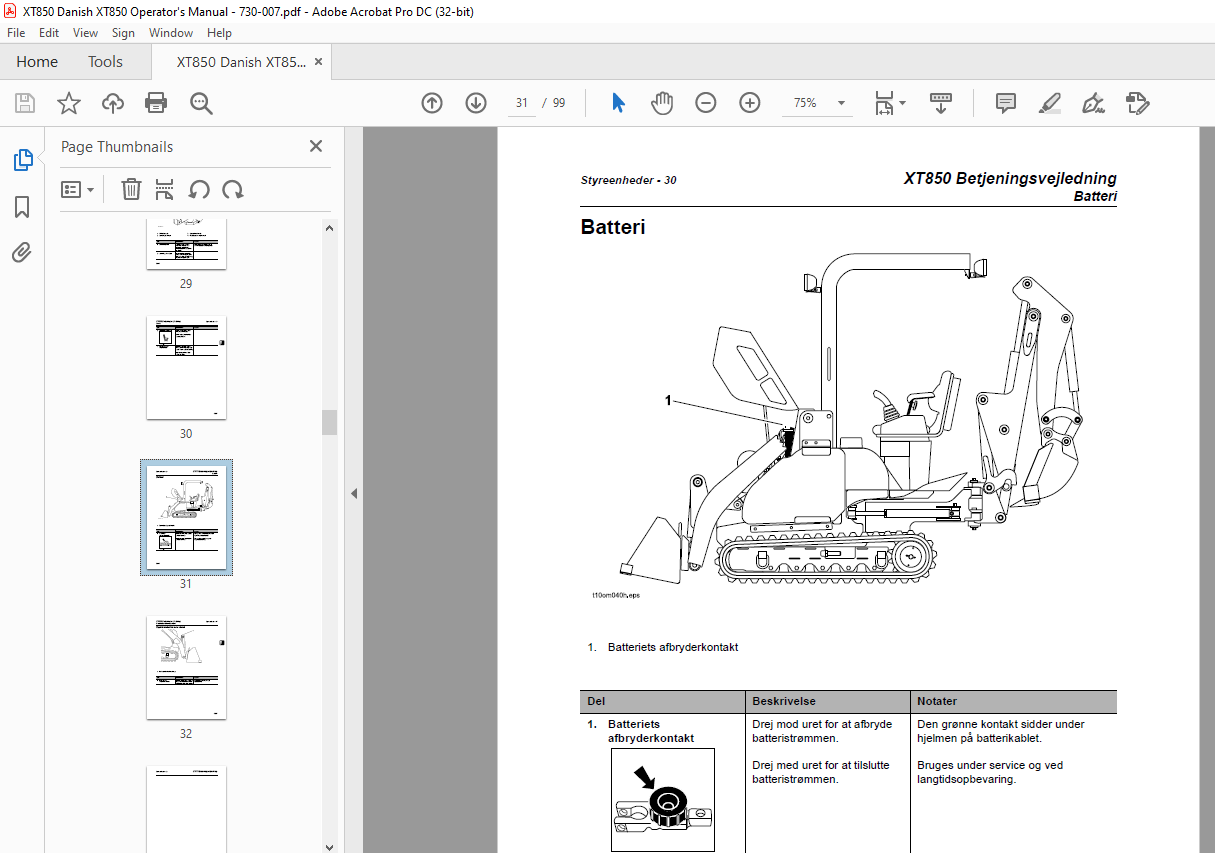The width and height of the screenshot is (1215, 853).
Task: Open the Page Thumbnails sidebar icon
Action: point(22,159)
